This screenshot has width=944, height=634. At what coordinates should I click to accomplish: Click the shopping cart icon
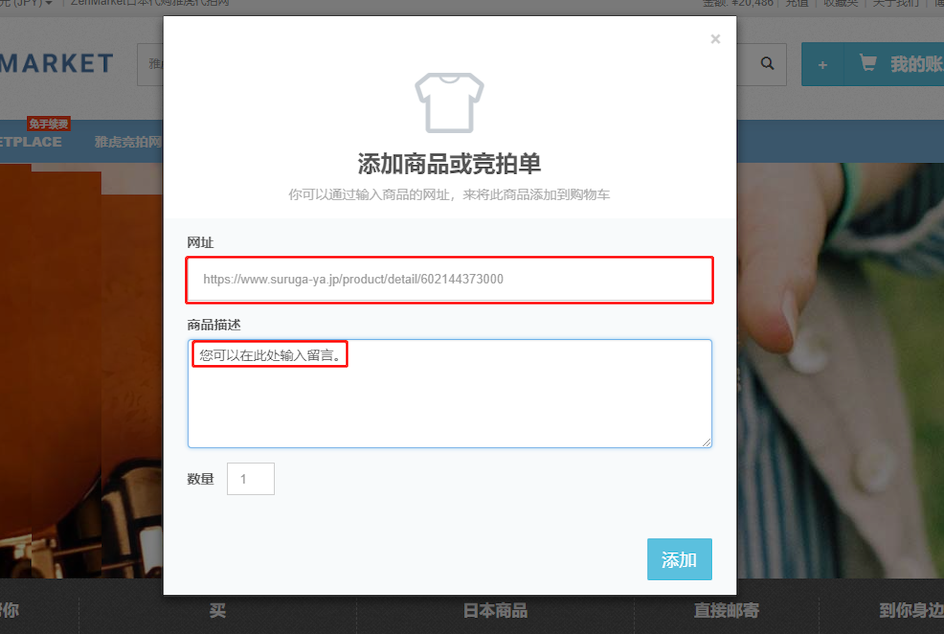tap(868, 63)
